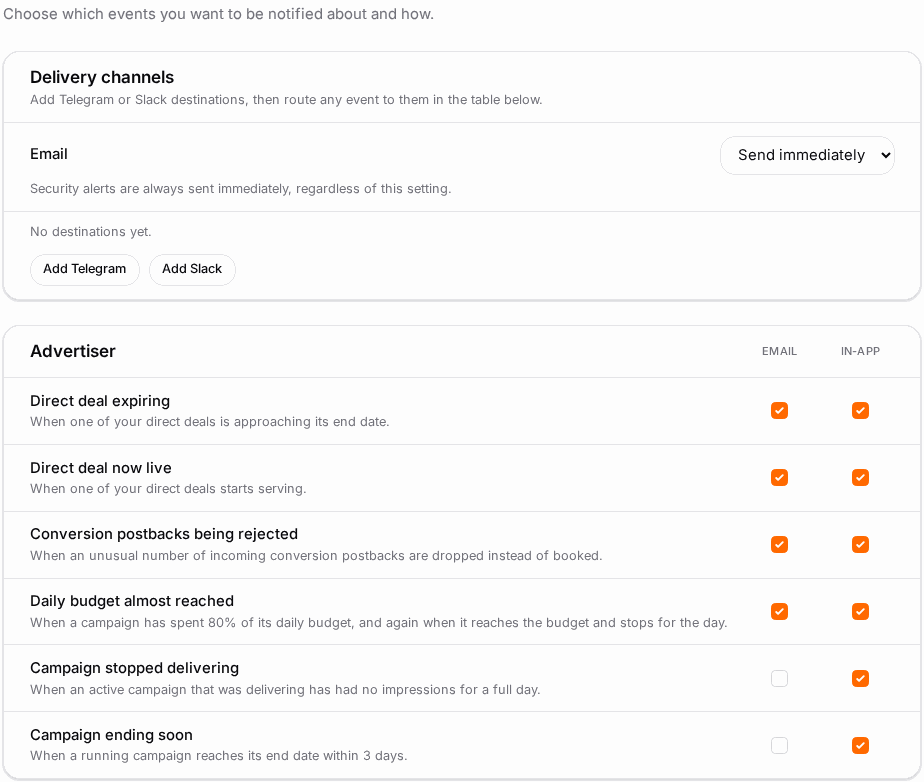Click the Add Telegram or Slack destinations description

click(x=286, y=100)
